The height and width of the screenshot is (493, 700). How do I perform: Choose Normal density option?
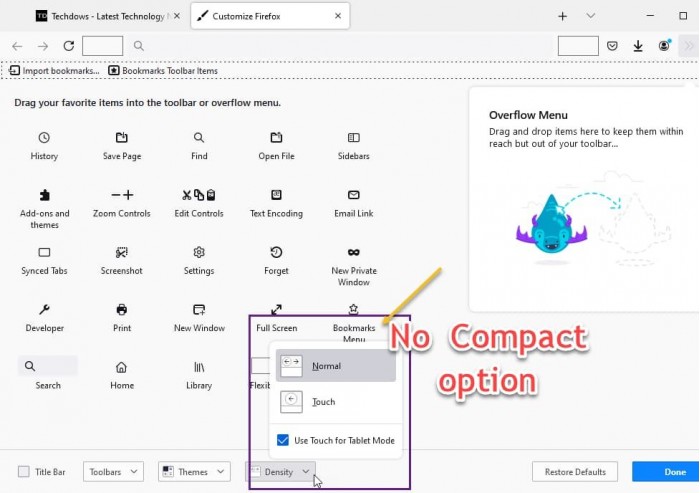[x=336, y=366]
